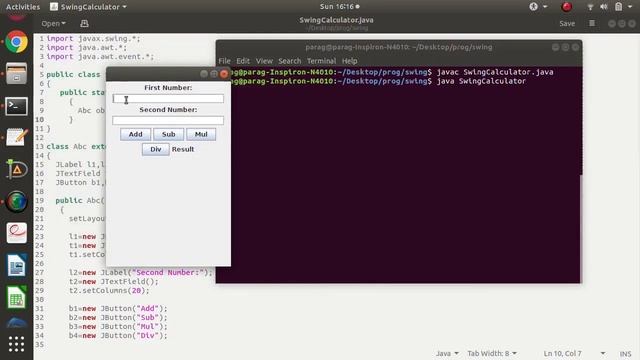Click the Open button dropdown in gedit
This screenshot has width=640, height=360.
click(x=53, y=24)
